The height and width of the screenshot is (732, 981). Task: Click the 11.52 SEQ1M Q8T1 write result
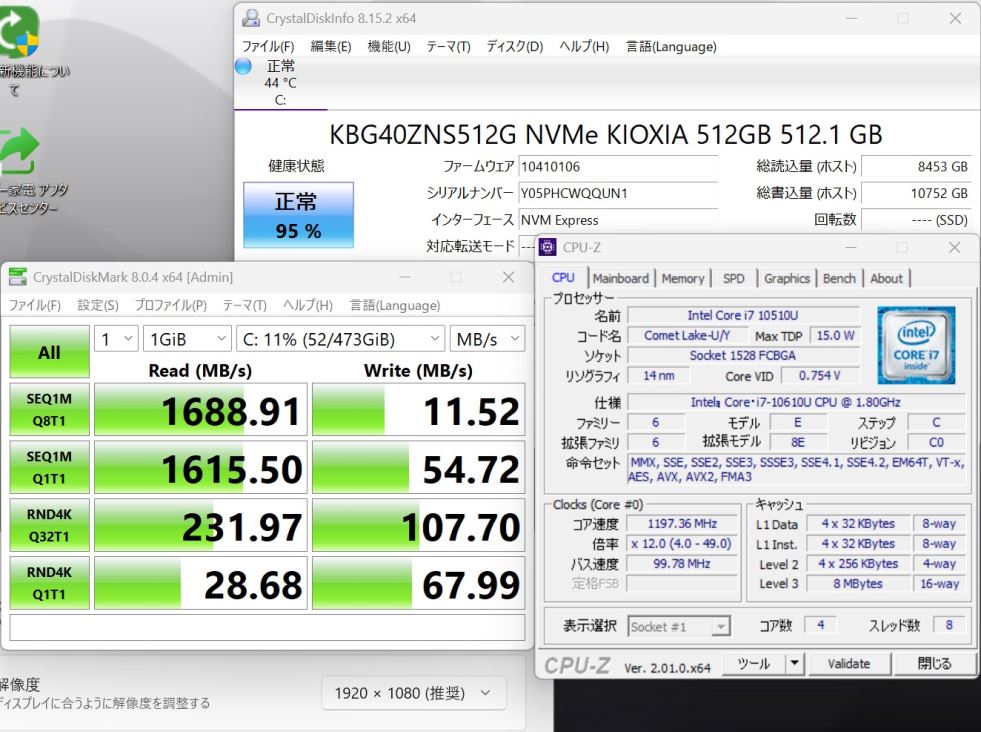tap(419, 410)
